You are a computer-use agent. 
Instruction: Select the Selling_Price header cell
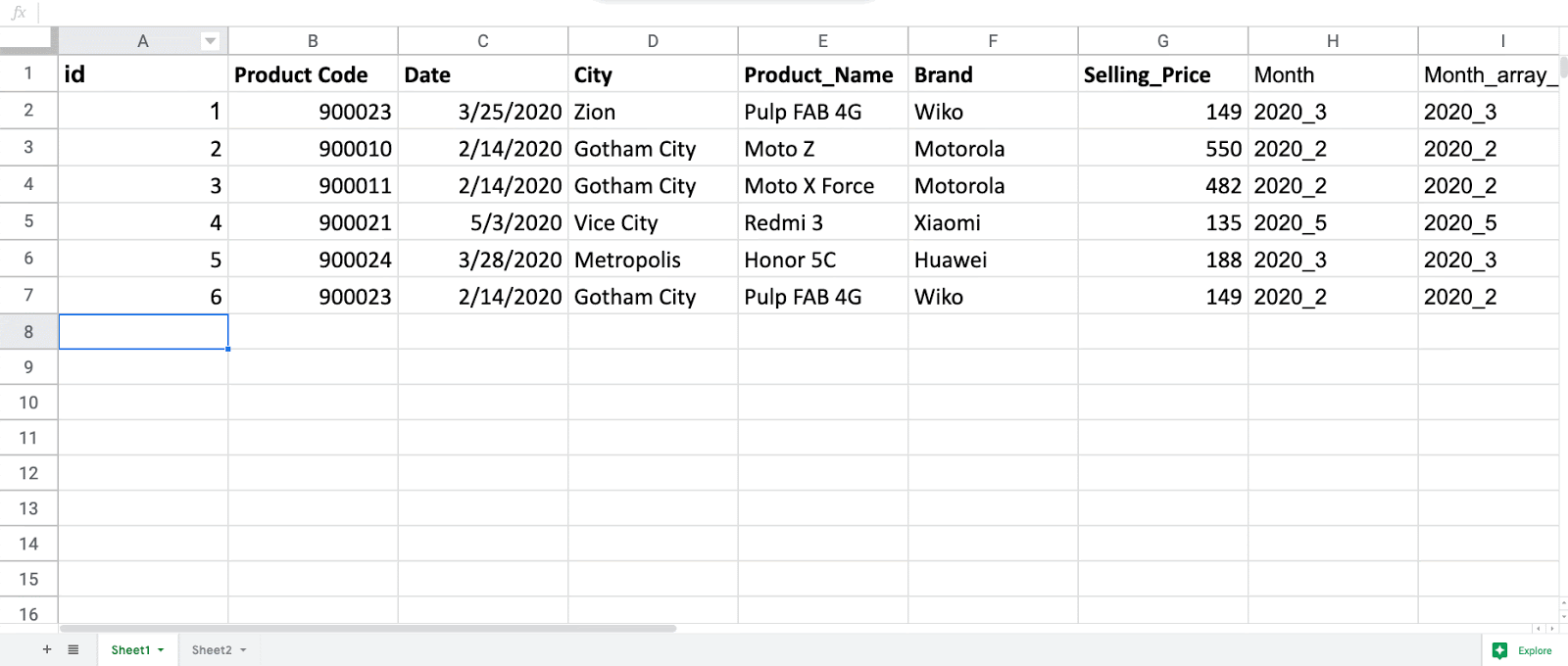pyautogui.click(x=1147, y=75)
